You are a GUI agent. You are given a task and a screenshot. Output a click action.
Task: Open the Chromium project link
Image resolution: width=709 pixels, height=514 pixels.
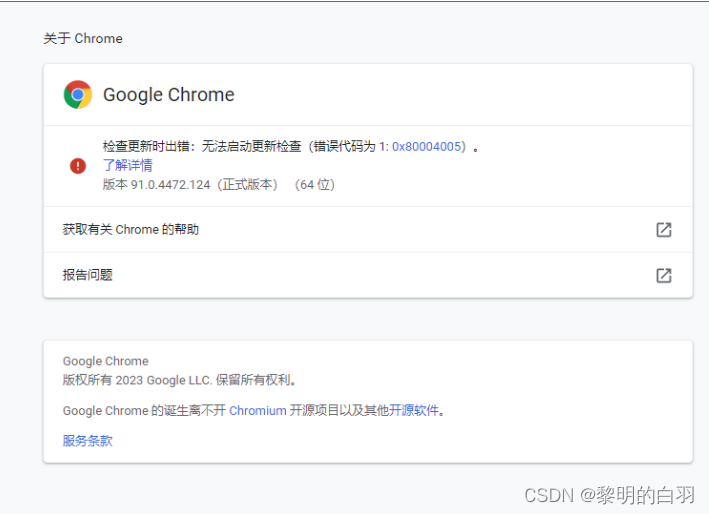coord(258,410)
